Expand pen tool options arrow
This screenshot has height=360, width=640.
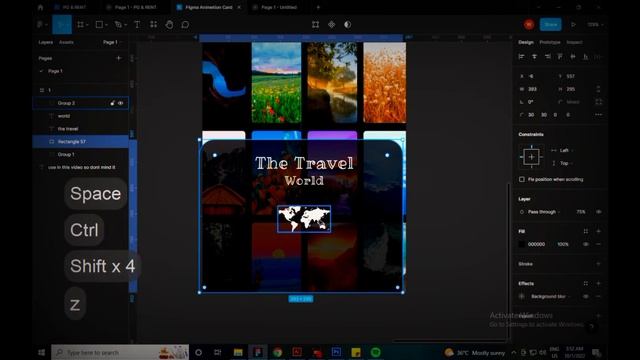click(125, 25)
